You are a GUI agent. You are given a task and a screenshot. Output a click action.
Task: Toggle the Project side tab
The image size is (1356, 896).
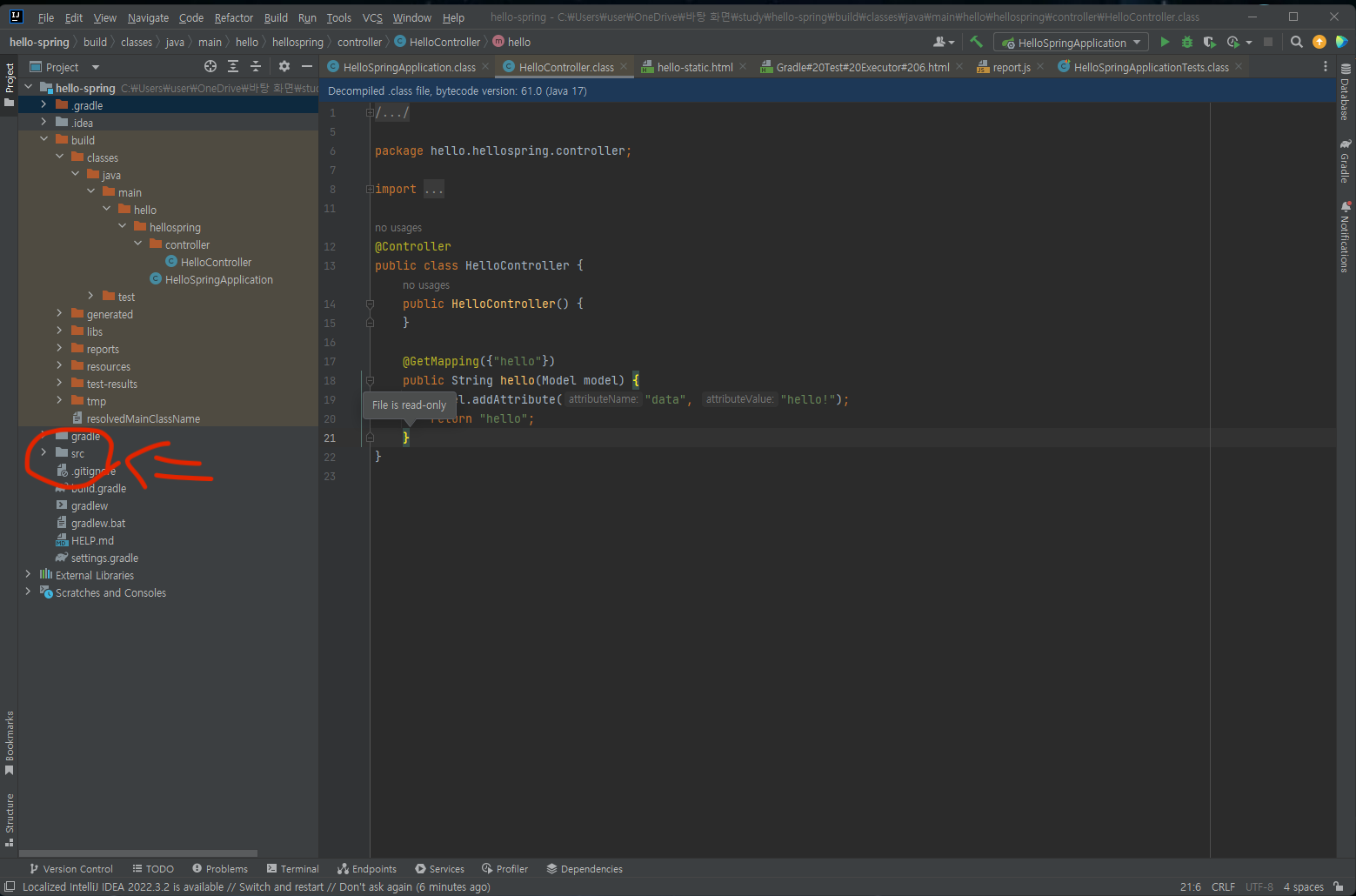pyautogui.click(x=10, y=84)
